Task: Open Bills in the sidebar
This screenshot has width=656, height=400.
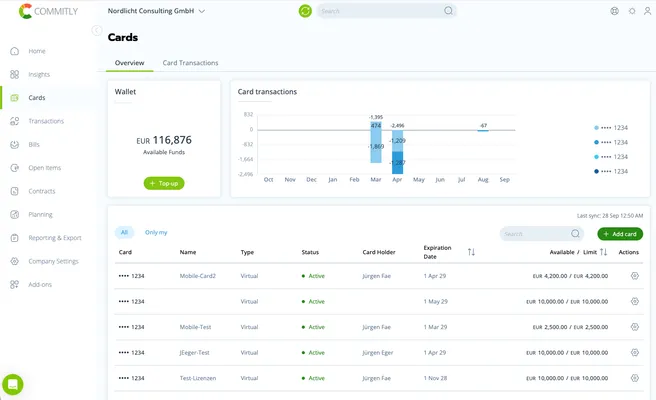Action: (x=34, y=145)
